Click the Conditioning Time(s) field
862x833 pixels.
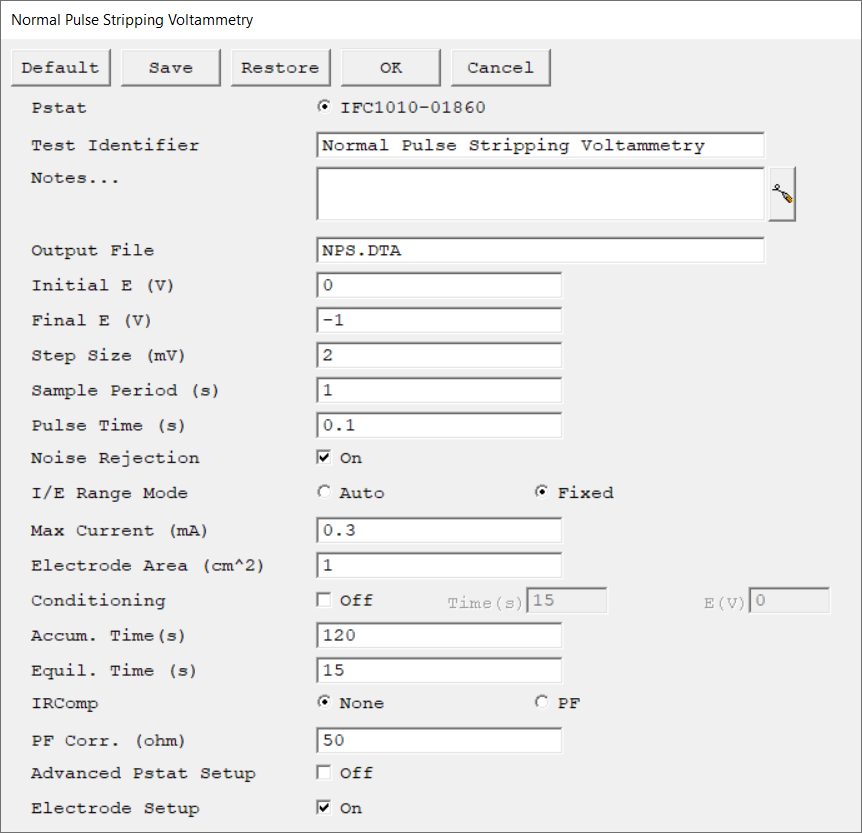click(x=567, y=600)
